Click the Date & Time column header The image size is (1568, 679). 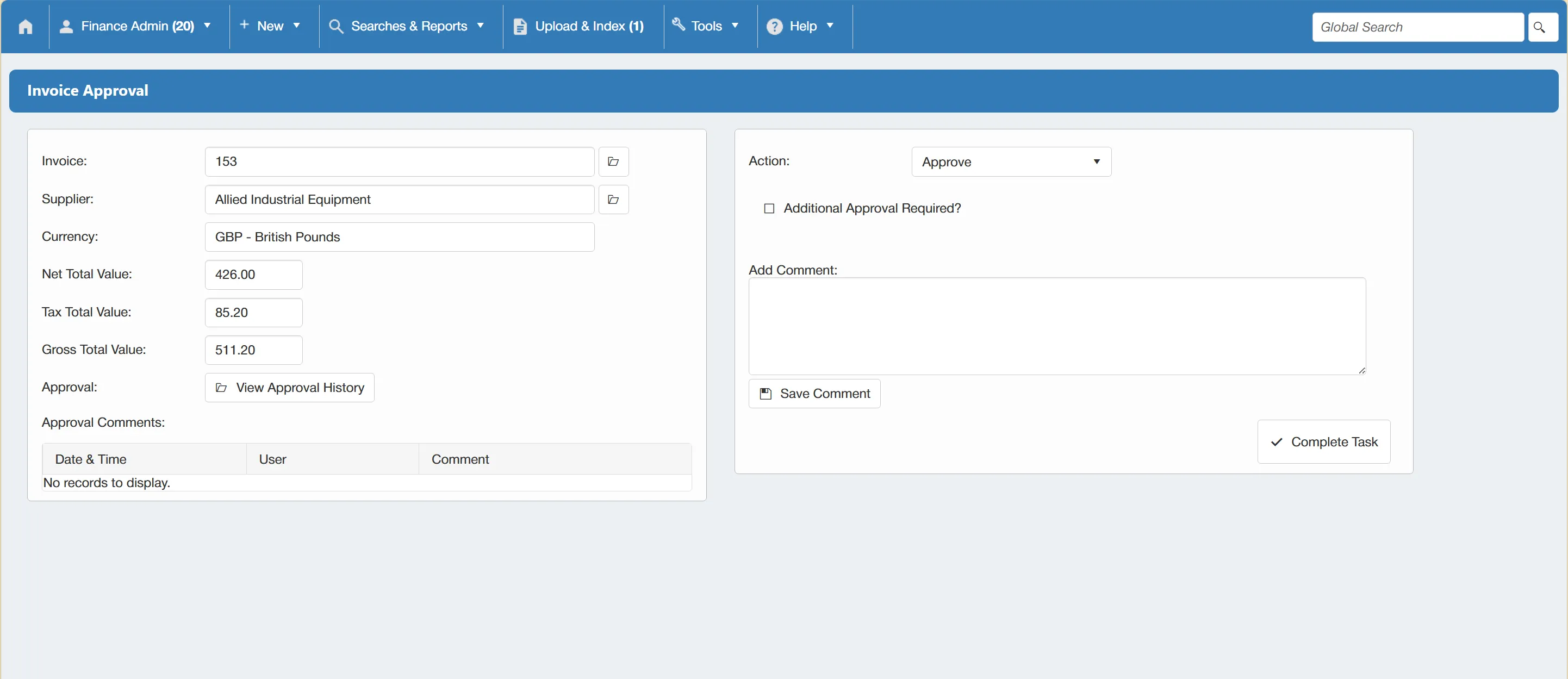click(144, 459)
